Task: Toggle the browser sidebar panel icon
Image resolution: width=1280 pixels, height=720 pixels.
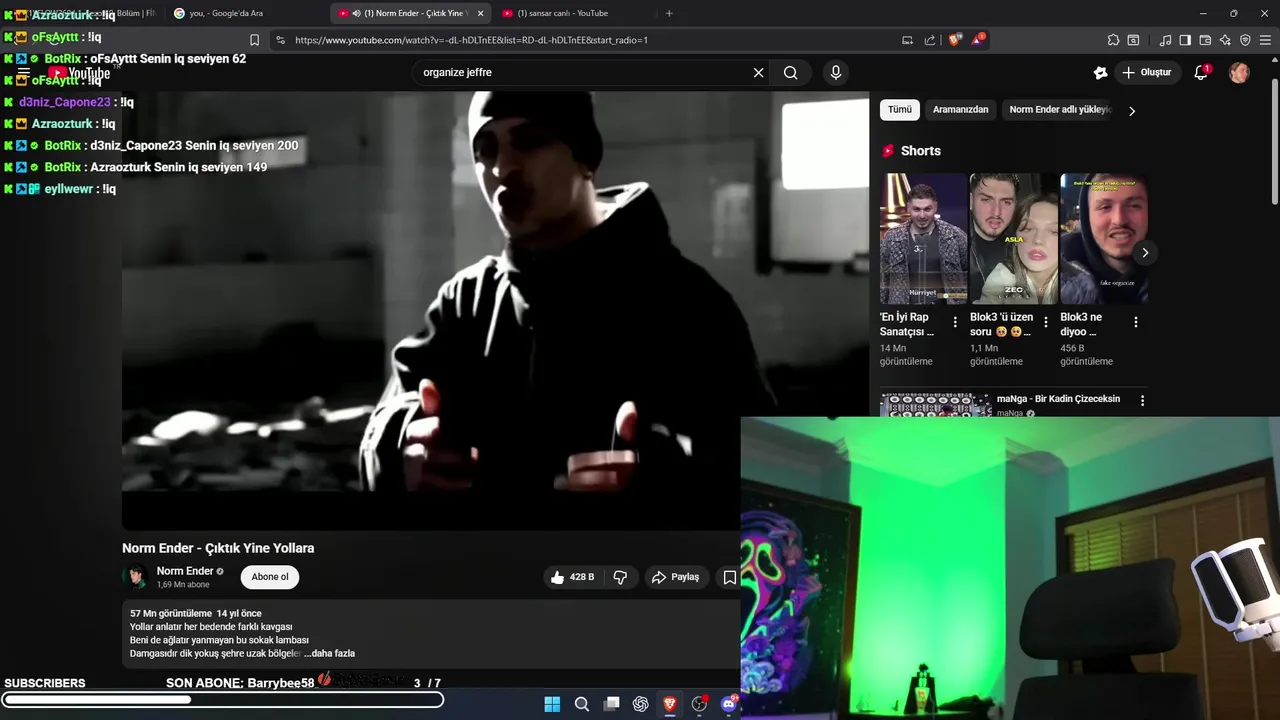Action: tap(1185, 40)
